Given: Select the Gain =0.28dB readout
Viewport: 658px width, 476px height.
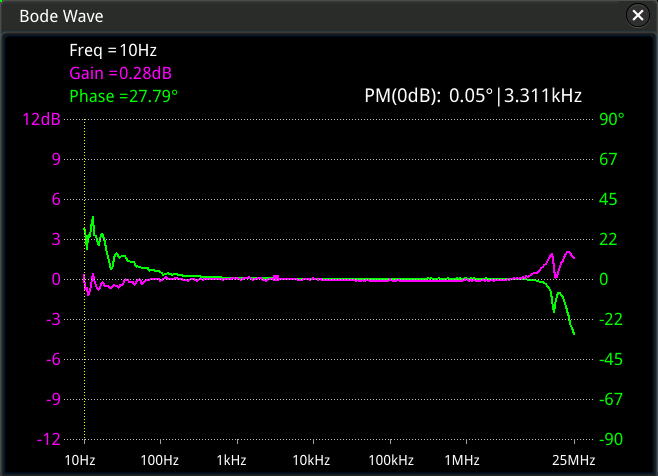Looking at the screenshot, I should [x=120, y=73].
